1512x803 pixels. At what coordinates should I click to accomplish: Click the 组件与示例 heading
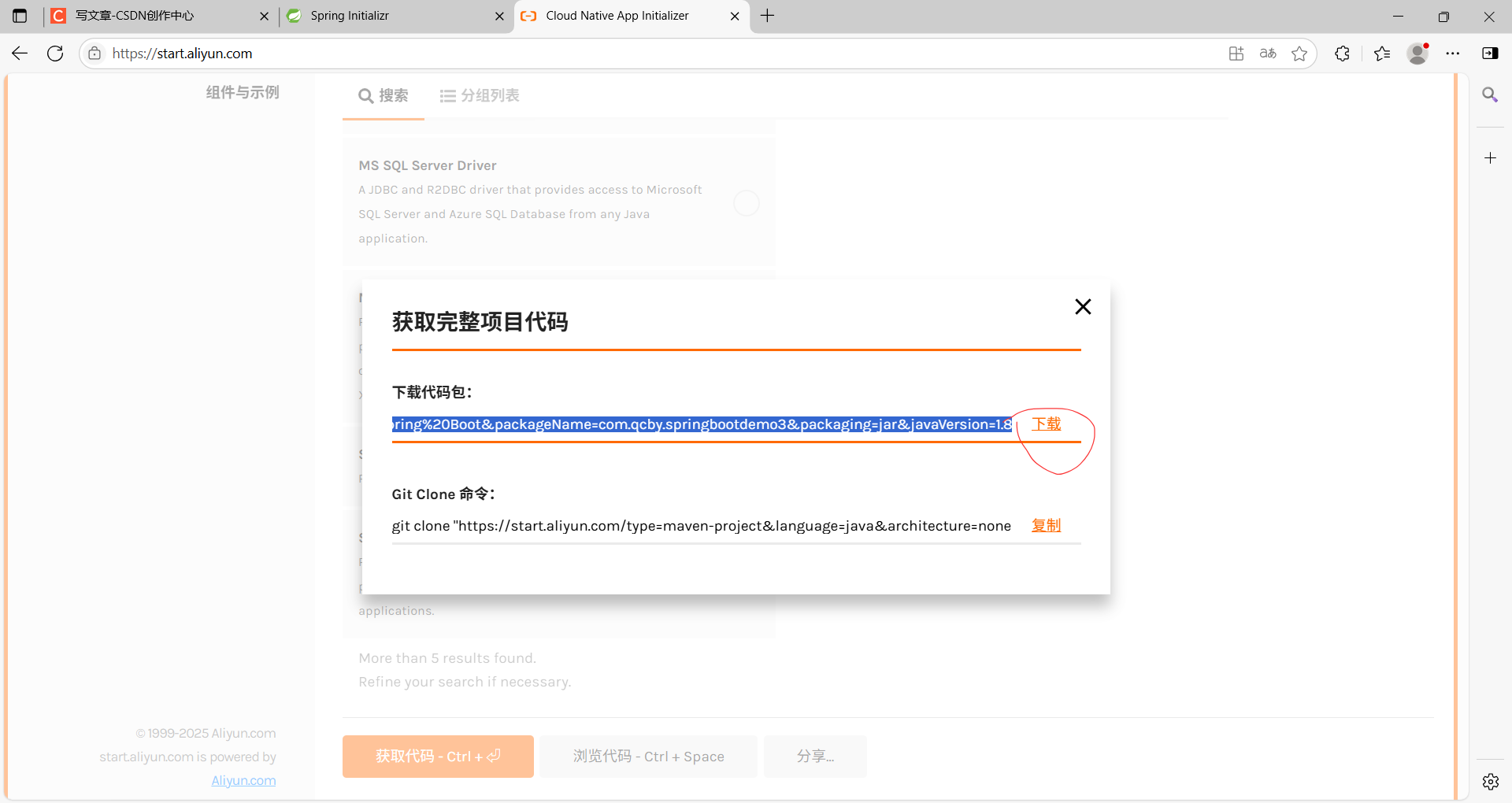(243, 92)
